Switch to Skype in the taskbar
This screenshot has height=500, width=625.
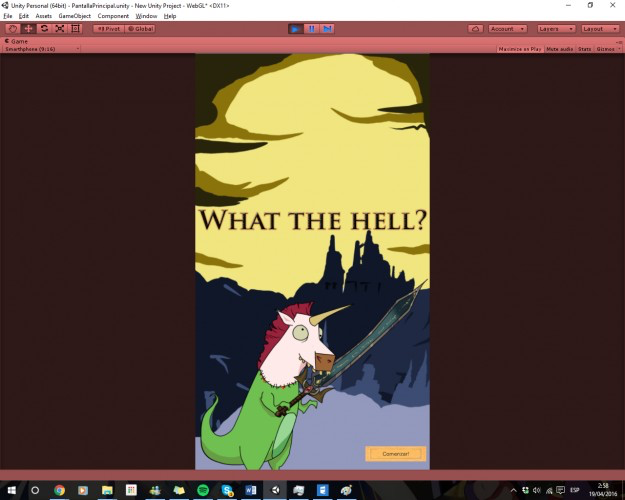coord(227,490)
